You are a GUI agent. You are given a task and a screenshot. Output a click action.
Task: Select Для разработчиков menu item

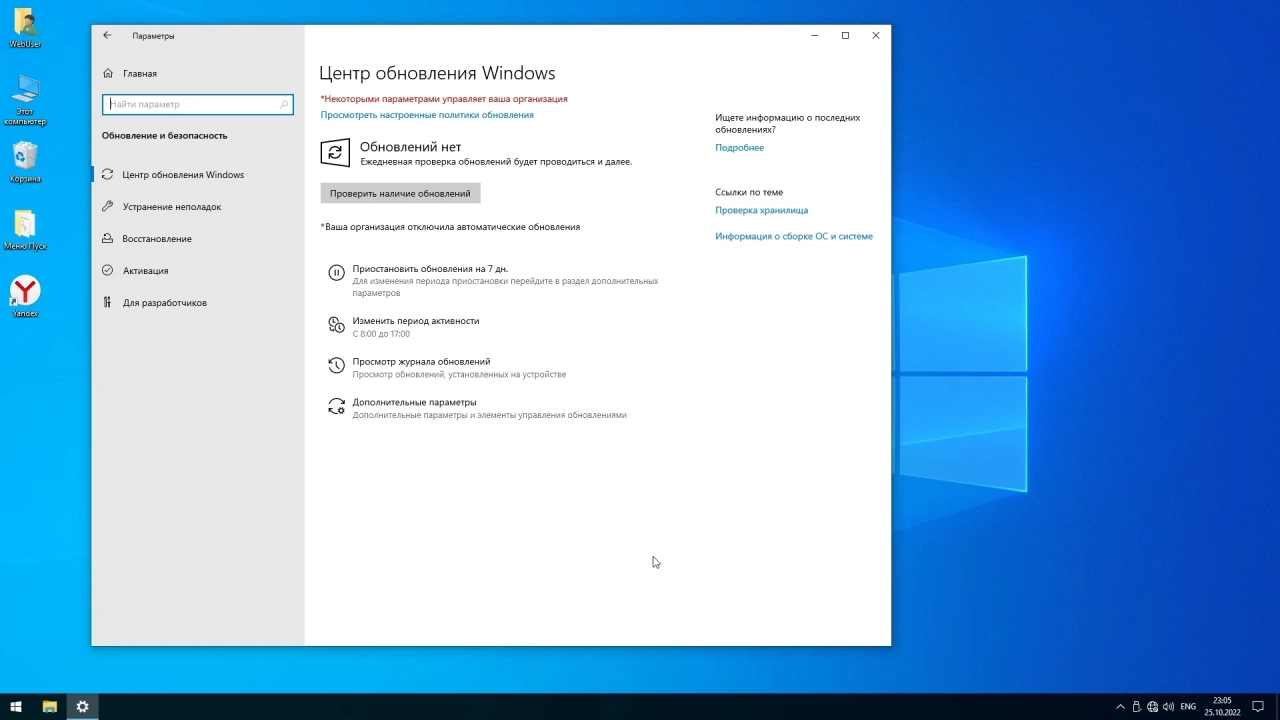165,302
